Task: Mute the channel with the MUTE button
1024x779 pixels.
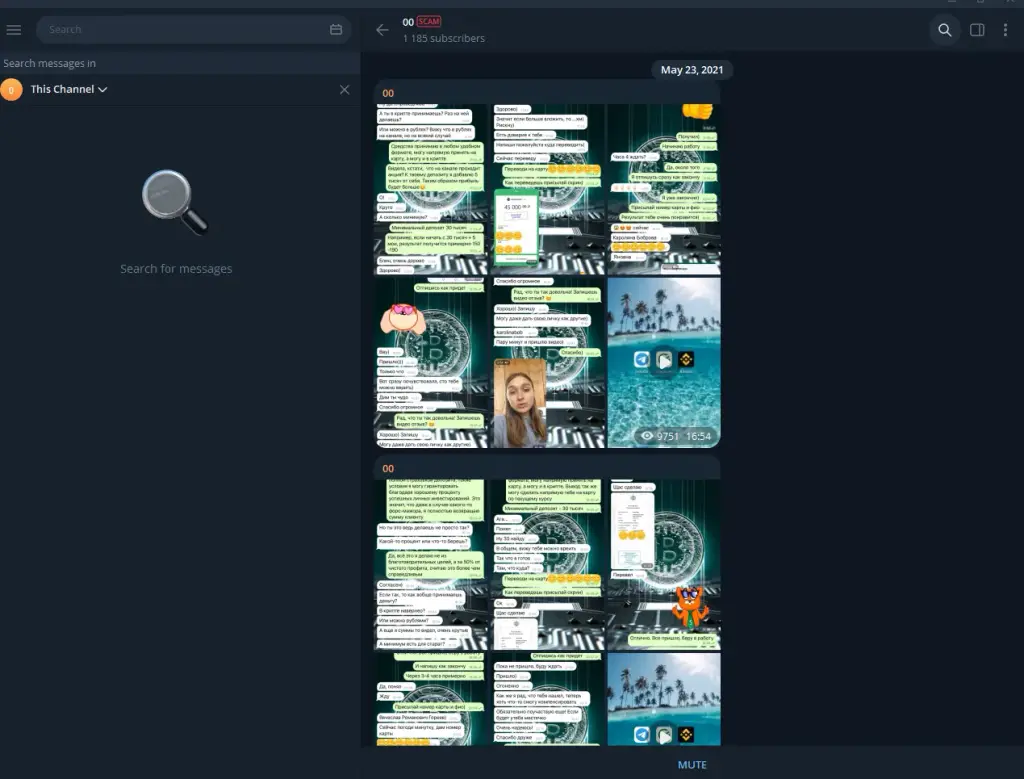Action: pos(692,765)
